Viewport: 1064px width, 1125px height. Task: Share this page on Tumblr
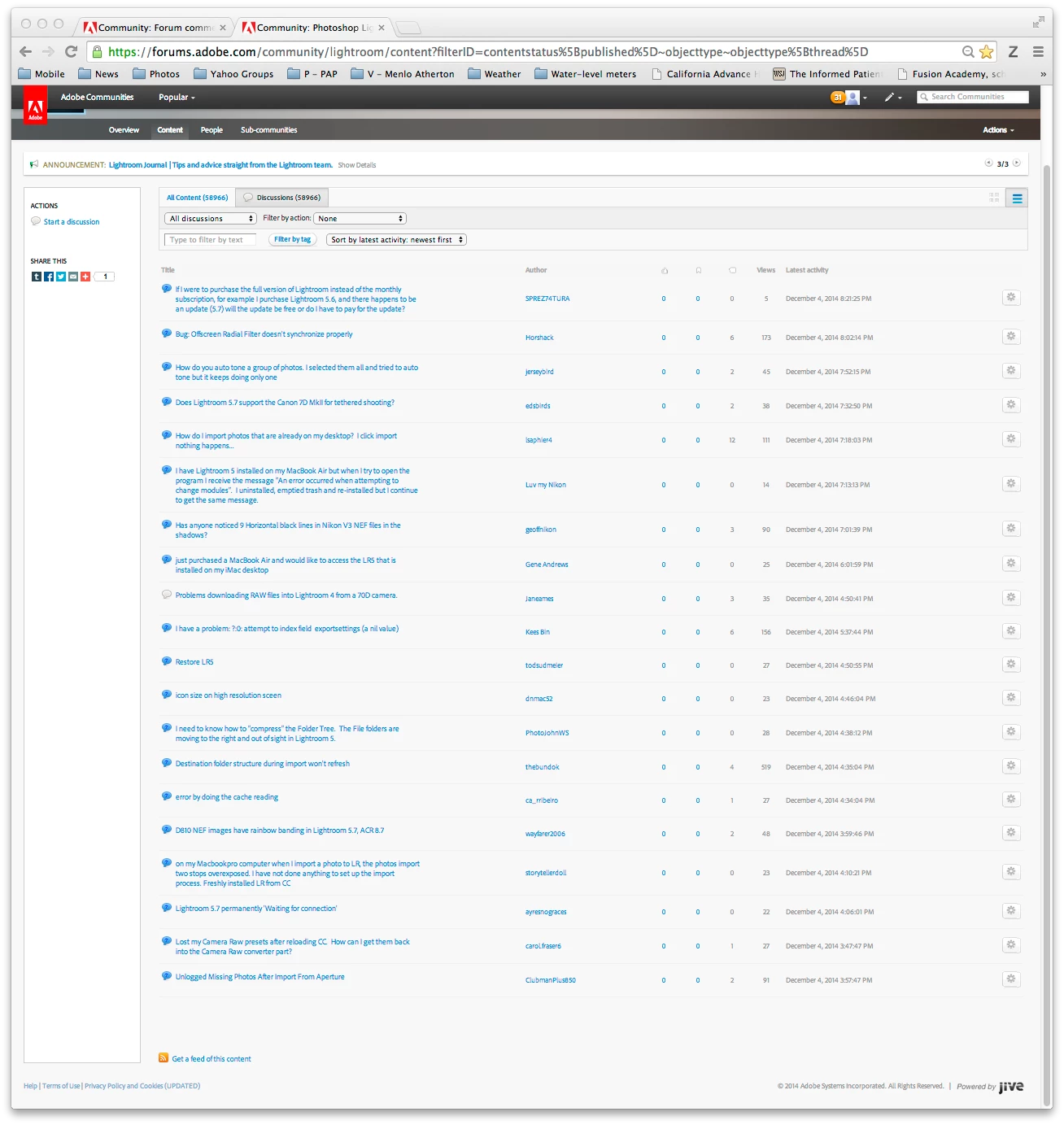click(36, 277)
